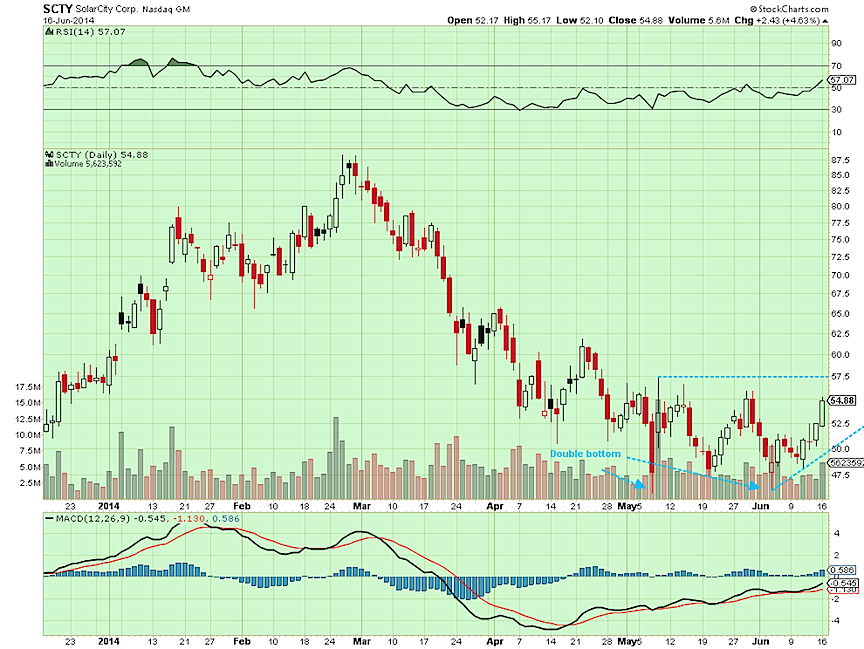Click Jun on the axis under the volume bars
The height and width of the screenshot is (649, 864).
click(x=760, y=506)
